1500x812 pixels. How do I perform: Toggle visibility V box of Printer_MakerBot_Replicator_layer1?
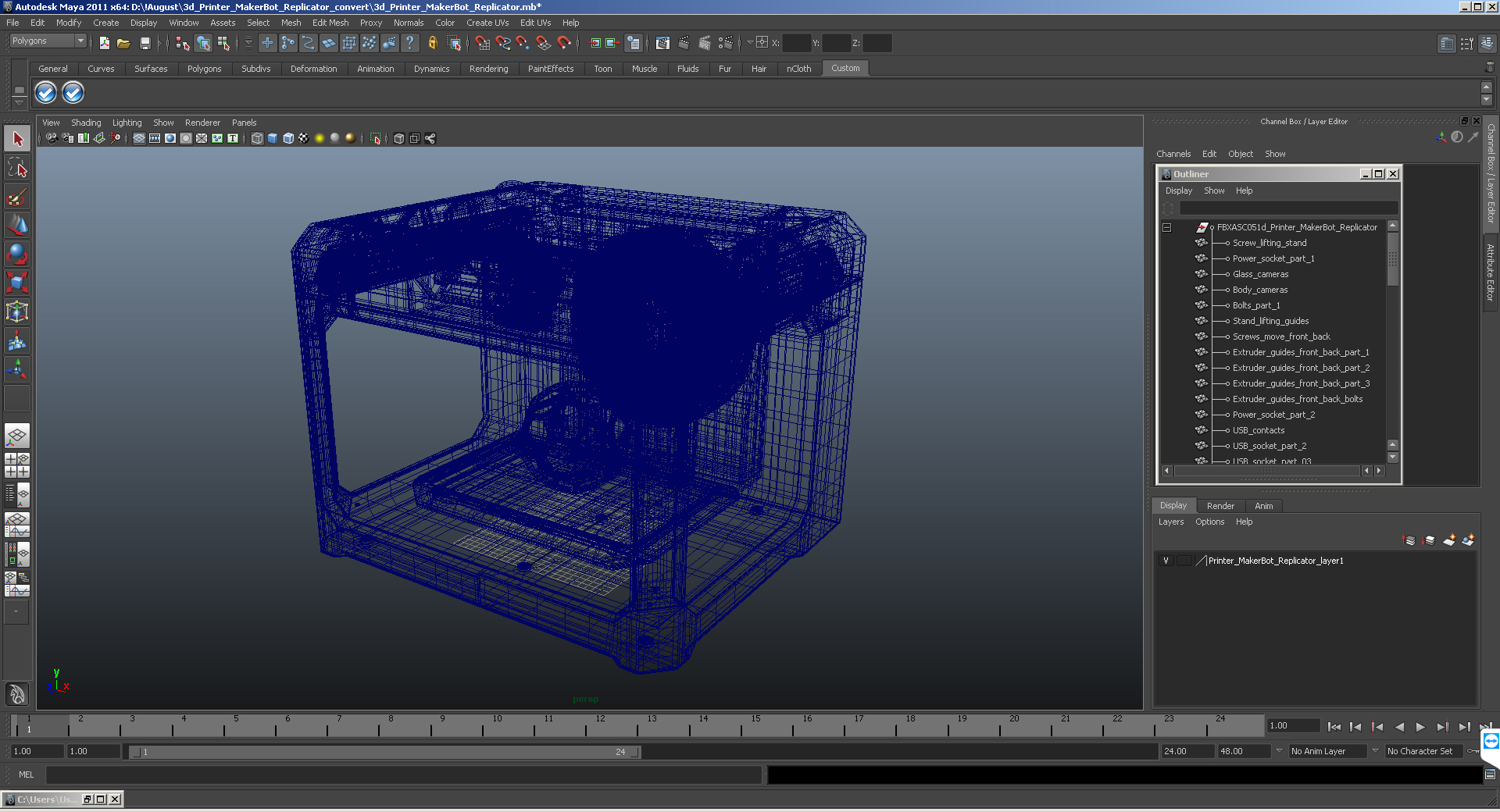point(1166,561)
